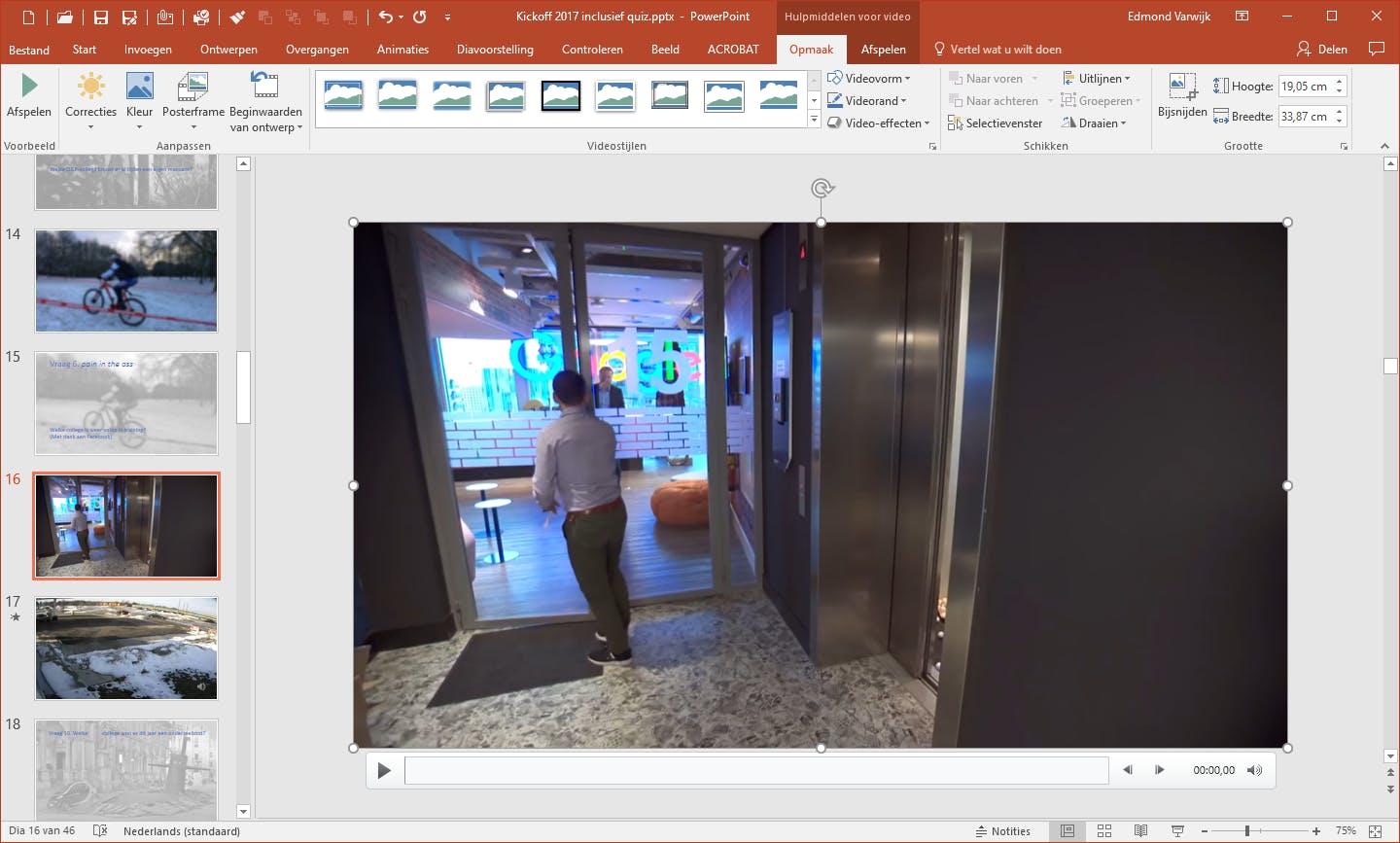Switch to the Afspelen video tools tab
This screenshot has height=843, width=1400.
pyautogui.click(x=883, y=50)
